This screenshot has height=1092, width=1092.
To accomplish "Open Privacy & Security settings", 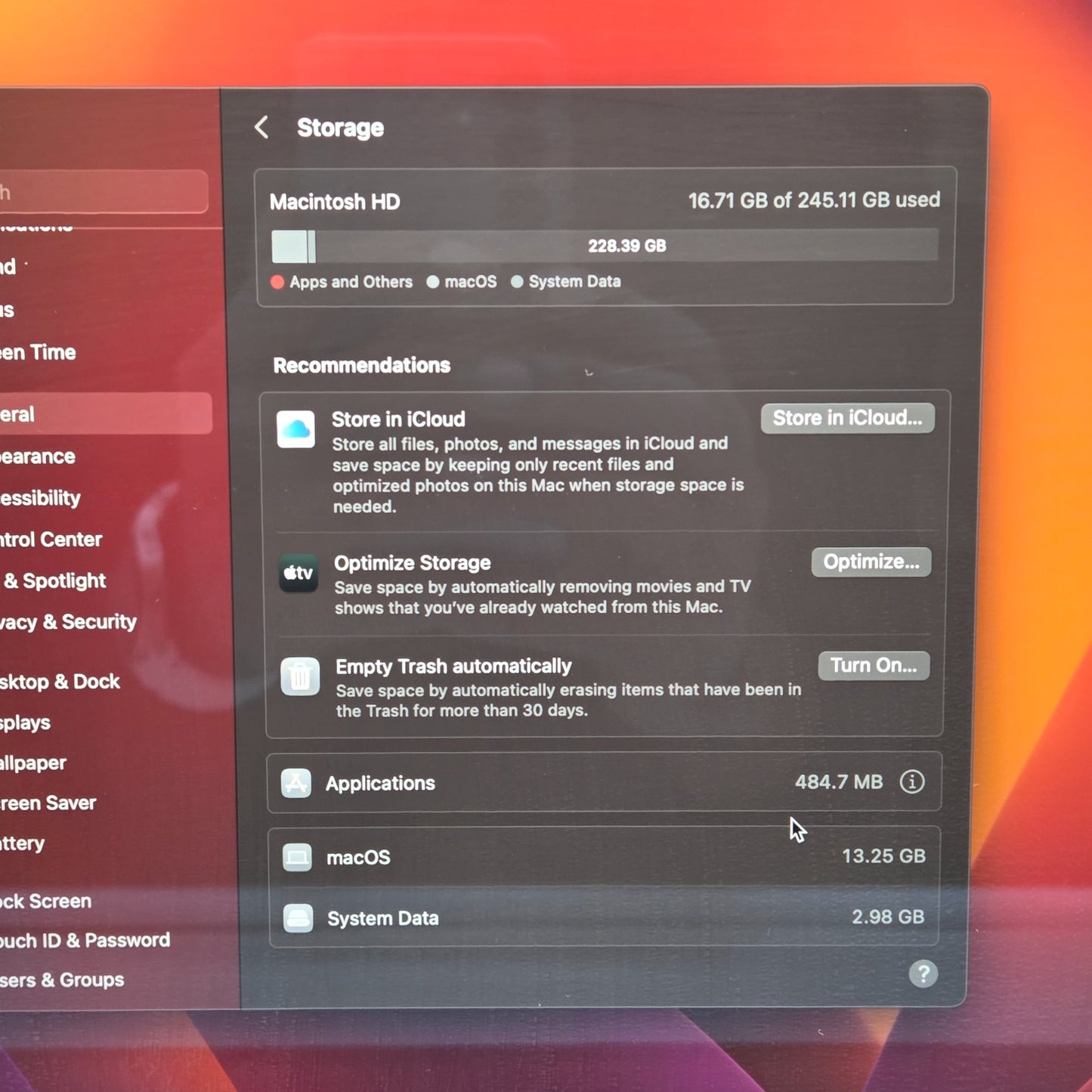I will (68, 622).
